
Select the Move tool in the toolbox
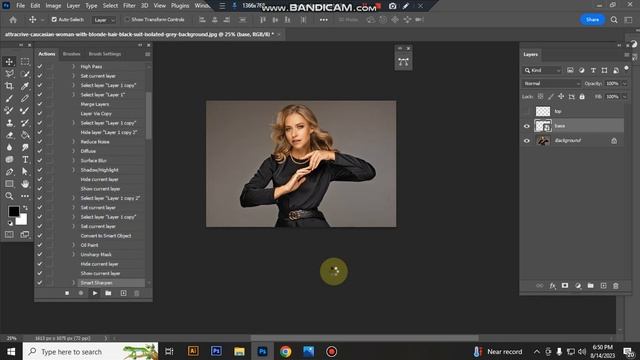[9, 62]
